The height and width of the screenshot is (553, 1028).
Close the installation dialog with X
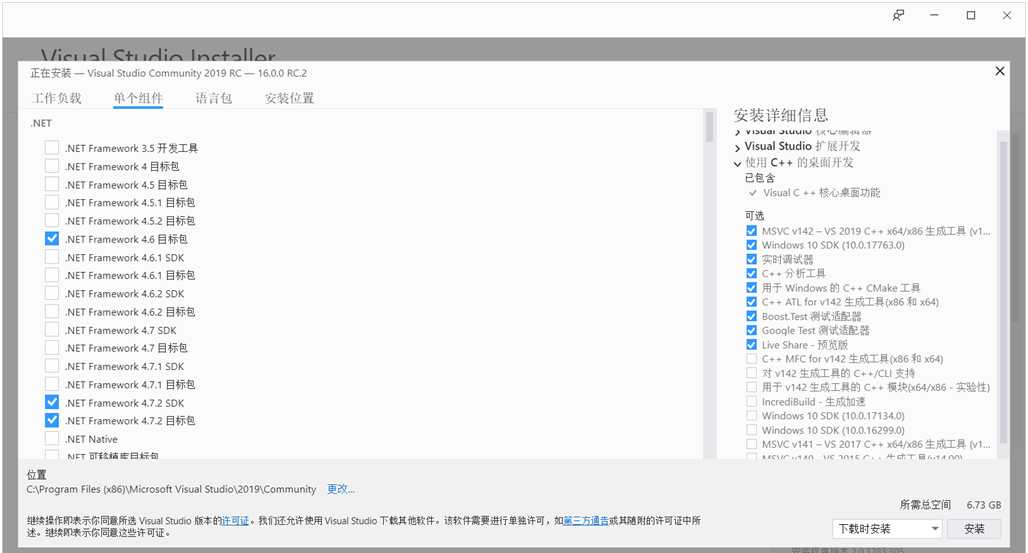(999, 71)
